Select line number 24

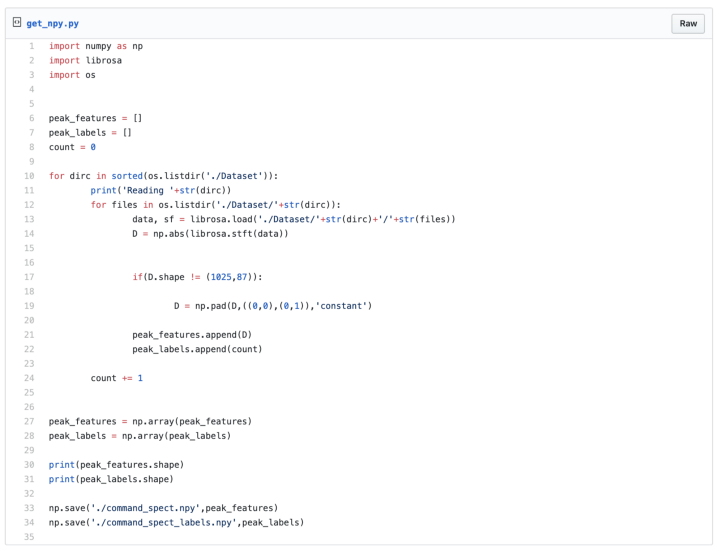(x=29, y=378)
